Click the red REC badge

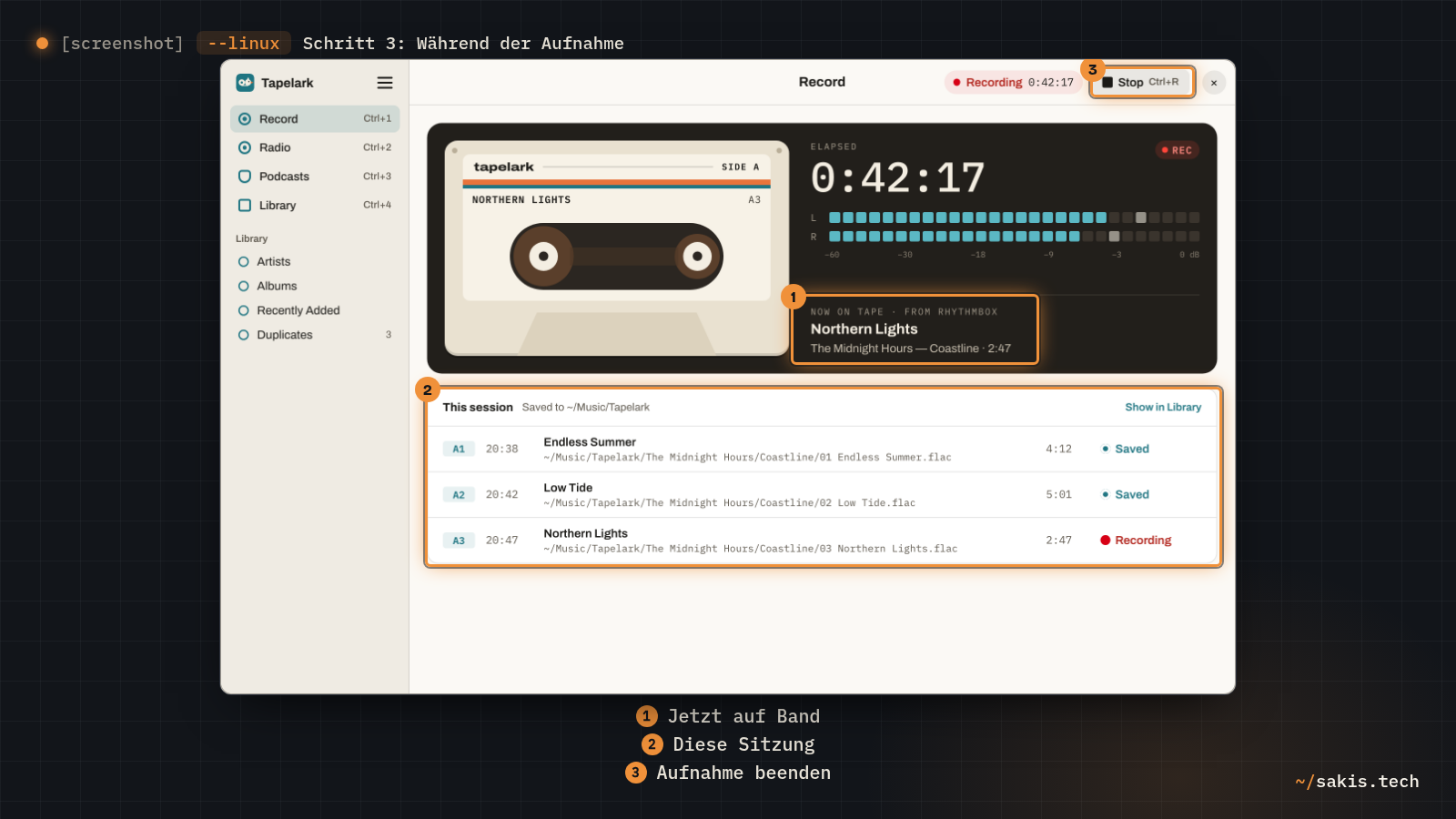[x=1178, y=150]
